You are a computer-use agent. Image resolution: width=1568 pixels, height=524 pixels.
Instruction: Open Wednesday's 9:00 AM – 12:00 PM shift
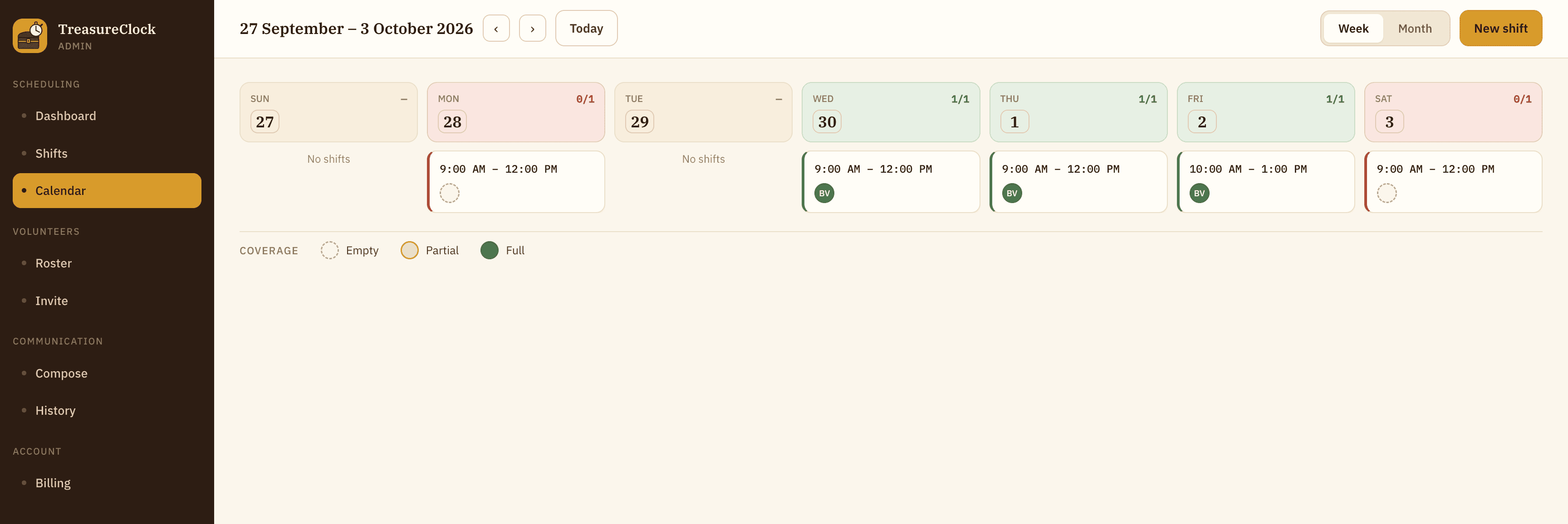coord(891,182)
